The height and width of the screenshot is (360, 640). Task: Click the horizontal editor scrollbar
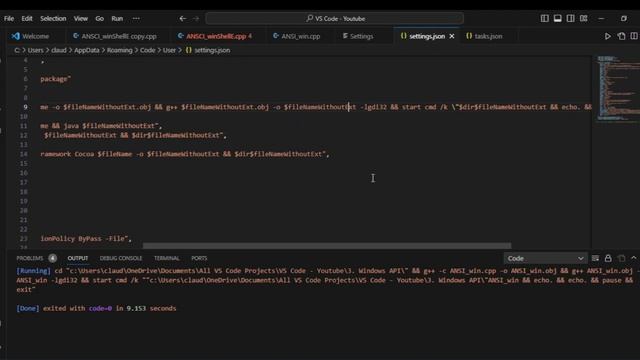[327, 246]
